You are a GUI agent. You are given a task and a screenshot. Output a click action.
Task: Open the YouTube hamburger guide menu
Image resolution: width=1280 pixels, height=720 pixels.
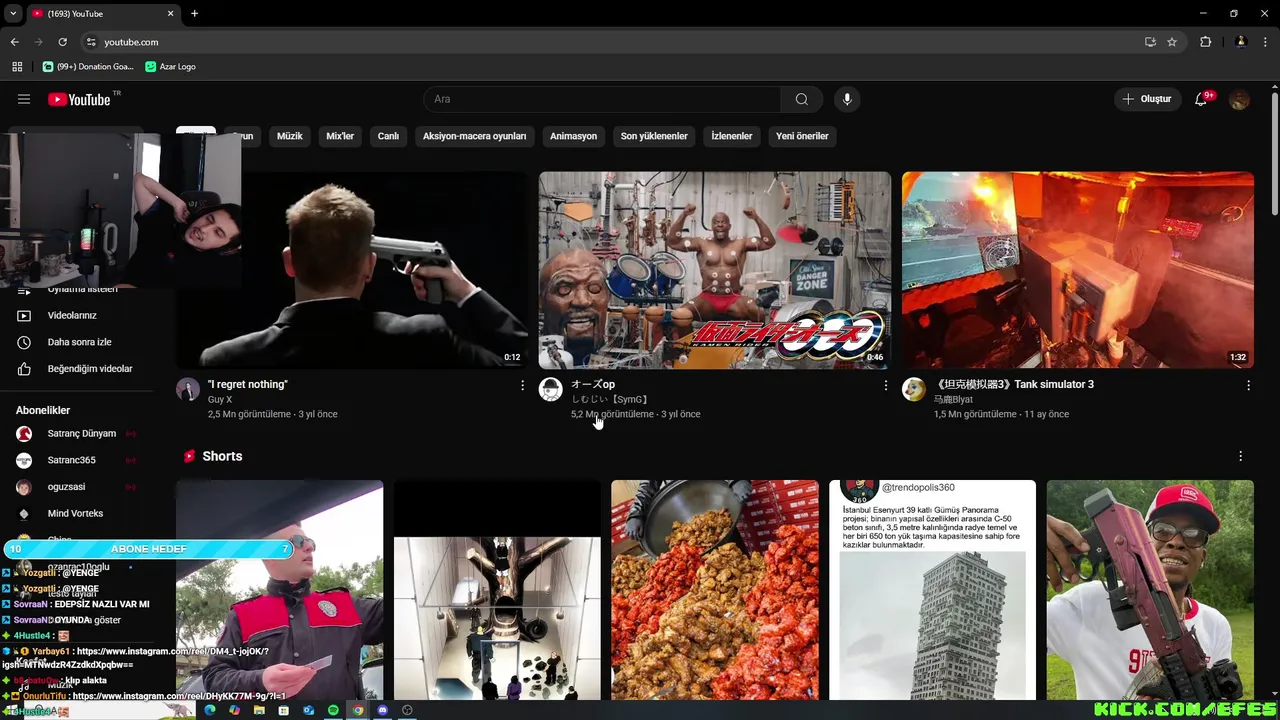point(24,99)
